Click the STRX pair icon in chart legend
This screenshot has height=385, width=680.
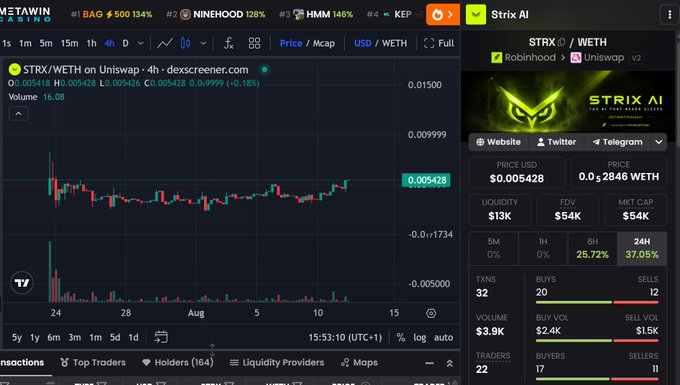(14, 69)
